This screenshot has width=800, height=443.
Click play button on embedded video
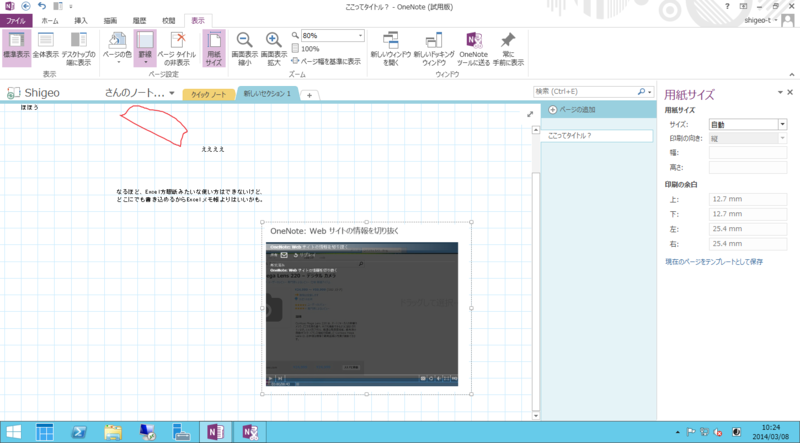click(x=270, y=378)
